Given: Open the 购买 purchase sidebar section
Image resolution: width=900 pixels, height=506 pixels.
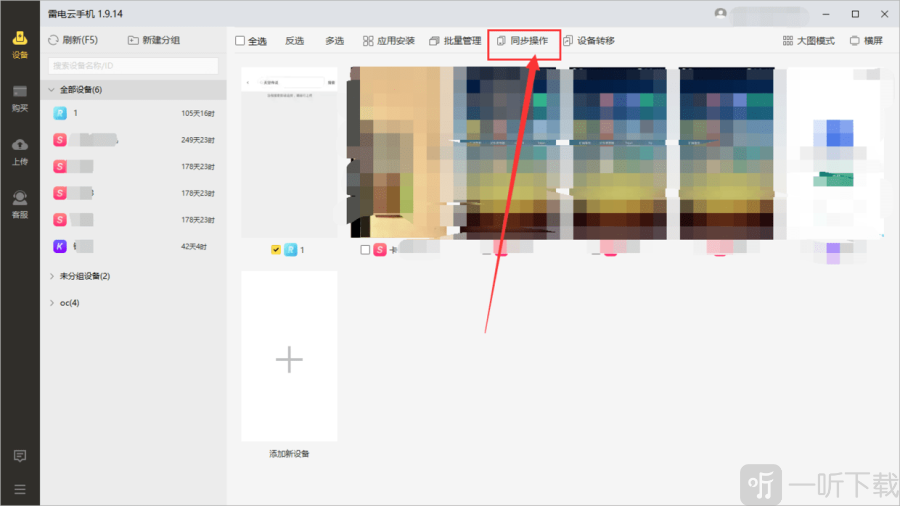Looking at the screenshot, I should (x=20, y=98).
